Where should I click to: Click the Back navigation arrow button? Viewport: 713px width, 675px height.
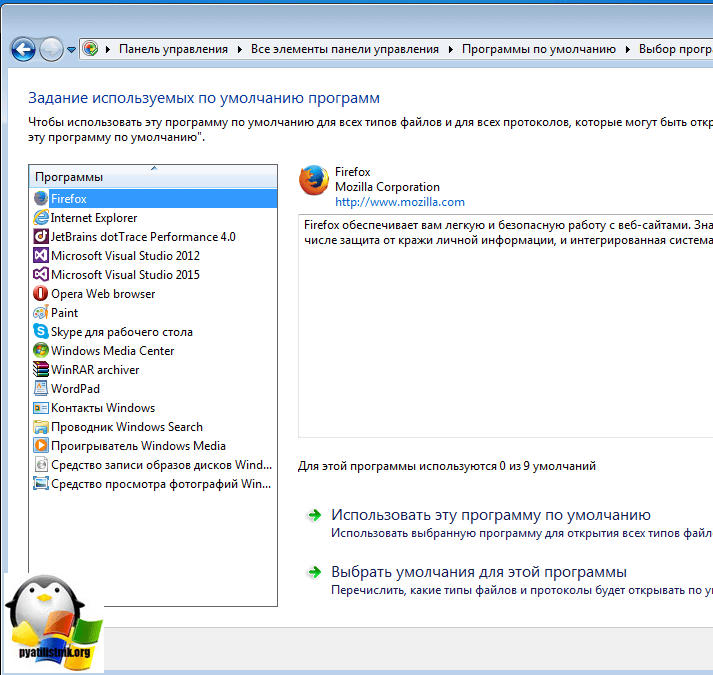[x=23, y=49]
